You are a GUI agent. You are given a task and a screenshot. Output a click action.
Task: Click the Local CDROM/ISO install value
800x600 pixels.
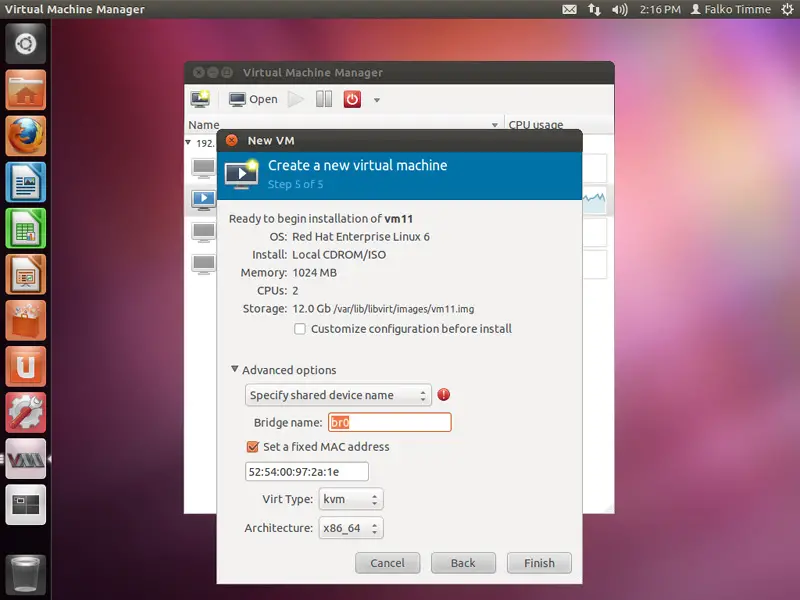point(339,255)
